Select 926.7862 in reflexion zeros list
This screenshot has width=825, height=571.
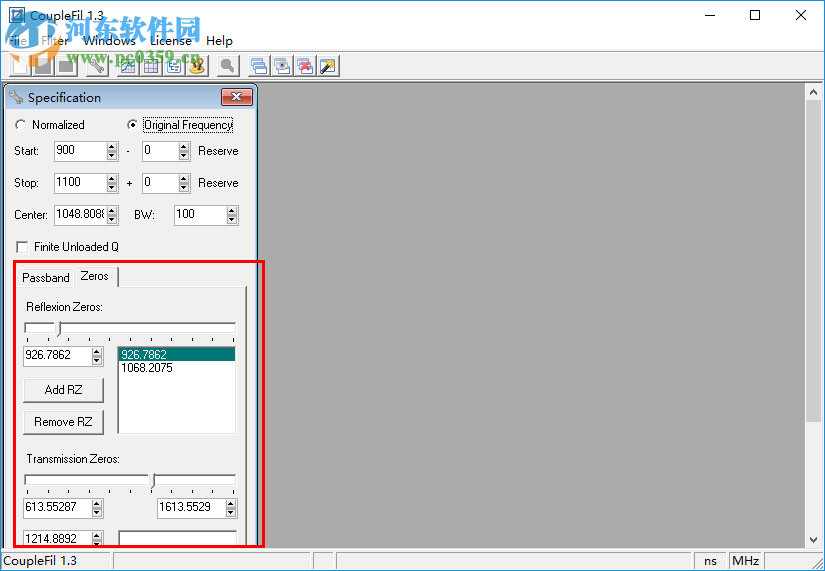click(x=177, y=355)
